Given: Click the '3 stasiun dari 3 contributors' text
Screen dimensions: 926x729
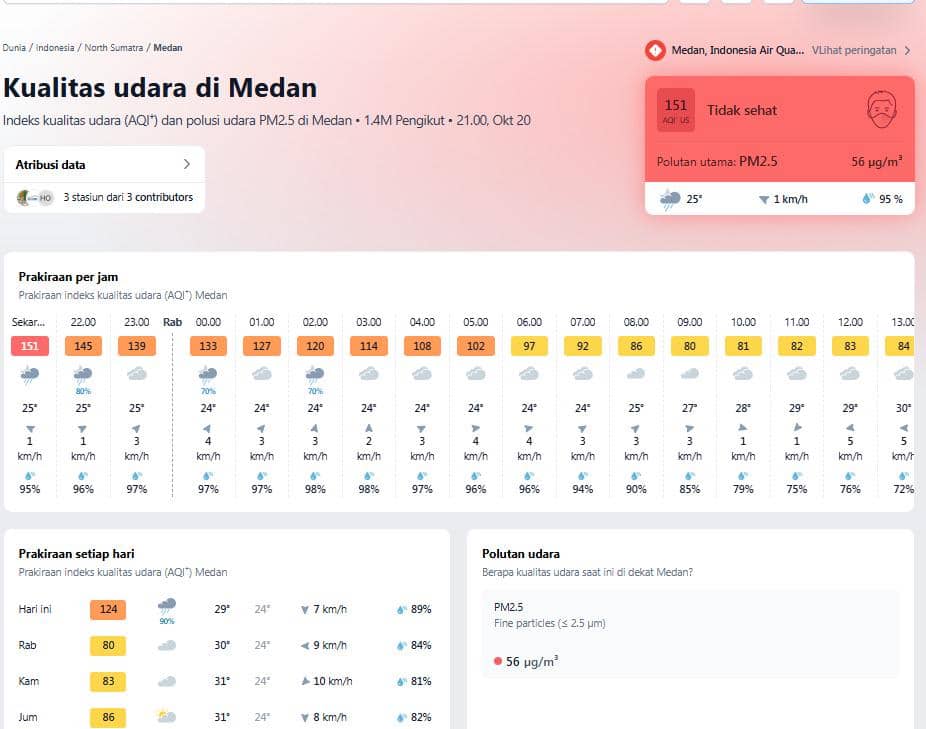Looking at the screenshot, I should [x=128, y=197].
